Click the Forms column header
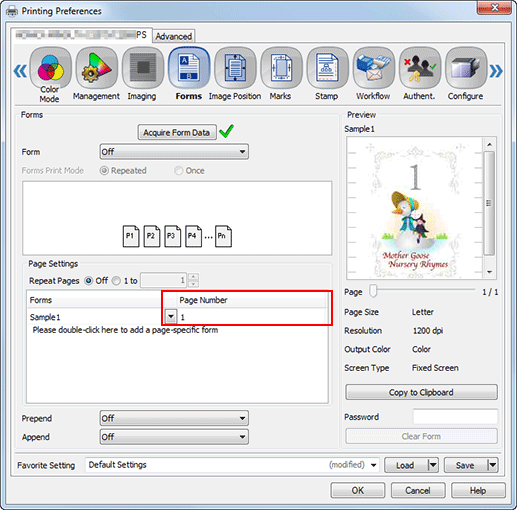Screen dimensions: 517x510 (x=102, y=300)
